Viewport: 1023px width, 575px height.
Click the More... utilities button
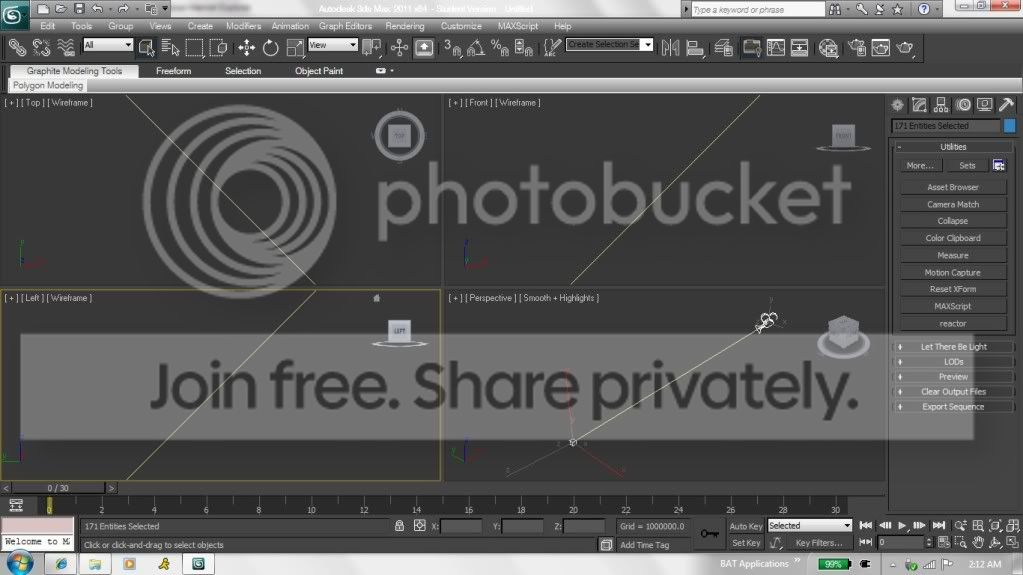pos(920,166)
